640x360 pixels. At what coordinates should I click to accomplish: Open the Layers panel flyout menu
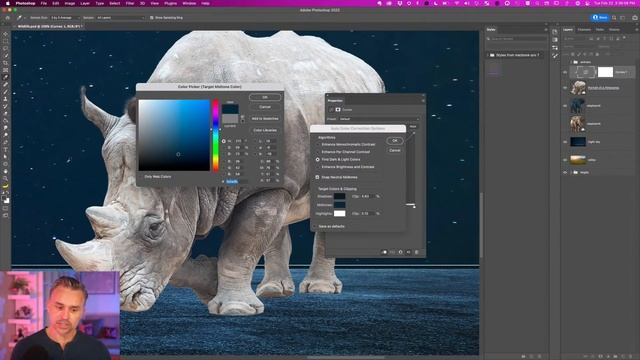636,29
